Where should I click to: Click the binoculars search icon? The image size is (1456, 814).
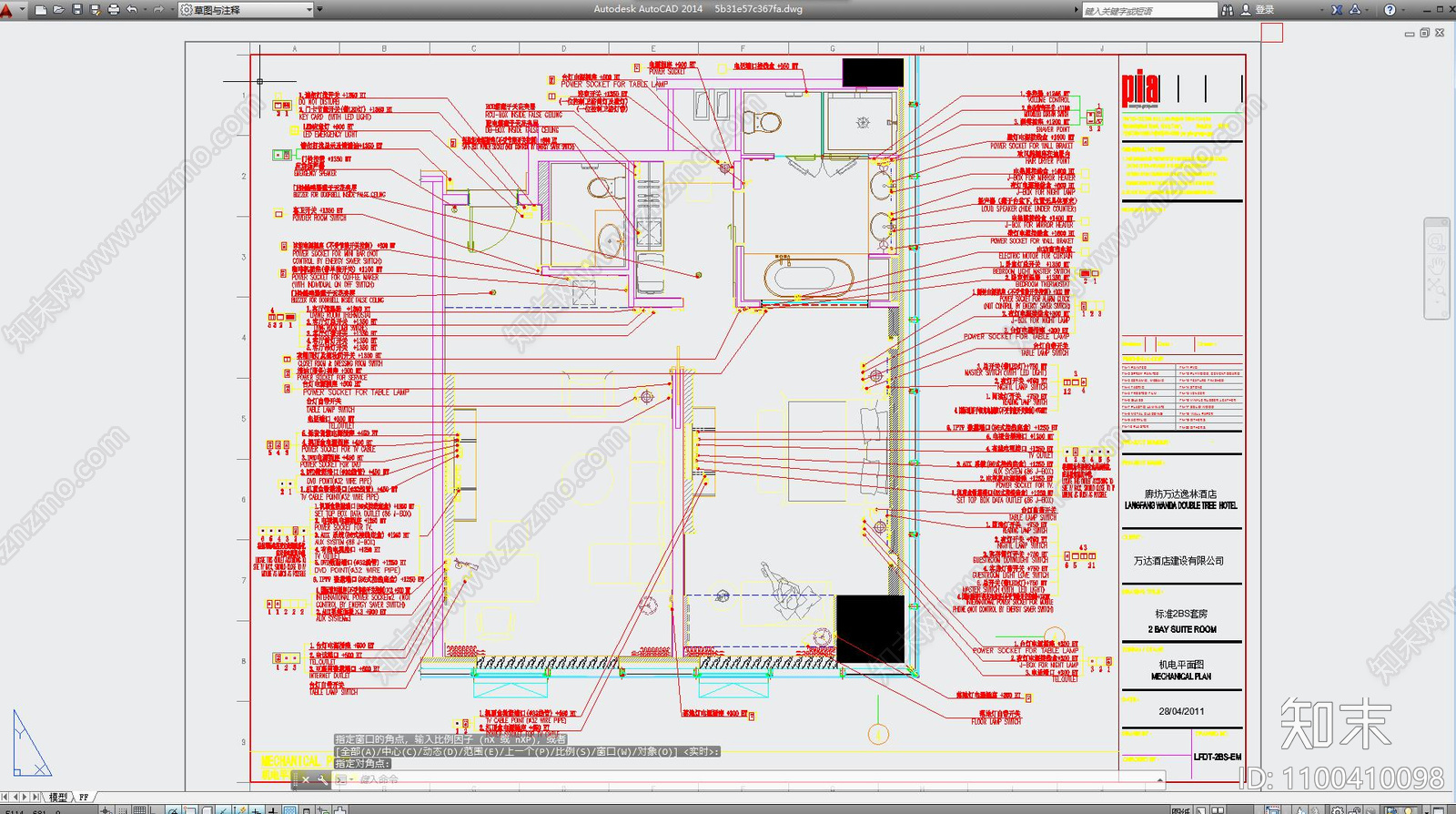tap(1228, 10)
